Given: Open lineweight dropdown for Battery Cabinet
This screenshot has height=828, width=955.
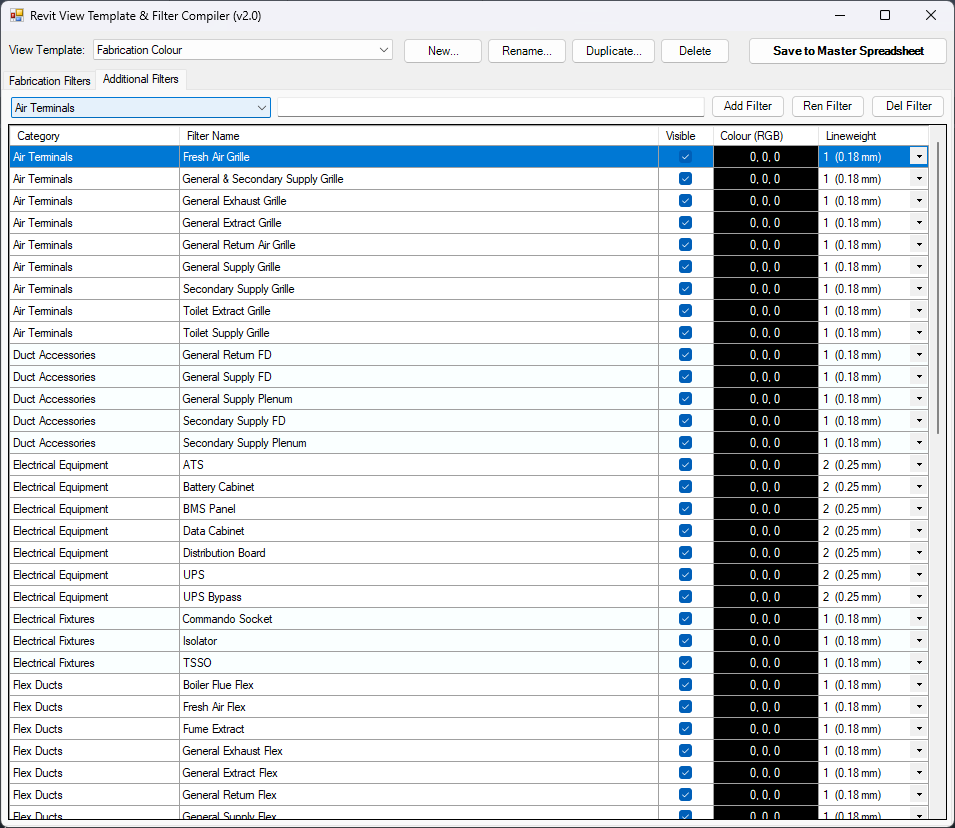Looking at the screenshot, I should click(x=919, y=487).
